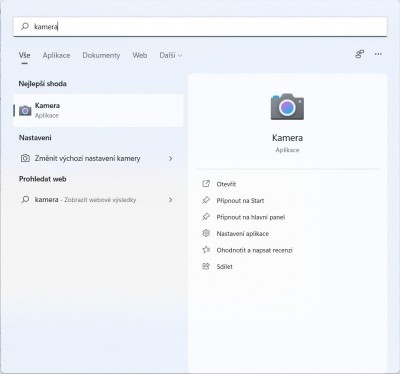Click the account/organization icon beside the three dots
Screen dimensions: 400x374
359,54
